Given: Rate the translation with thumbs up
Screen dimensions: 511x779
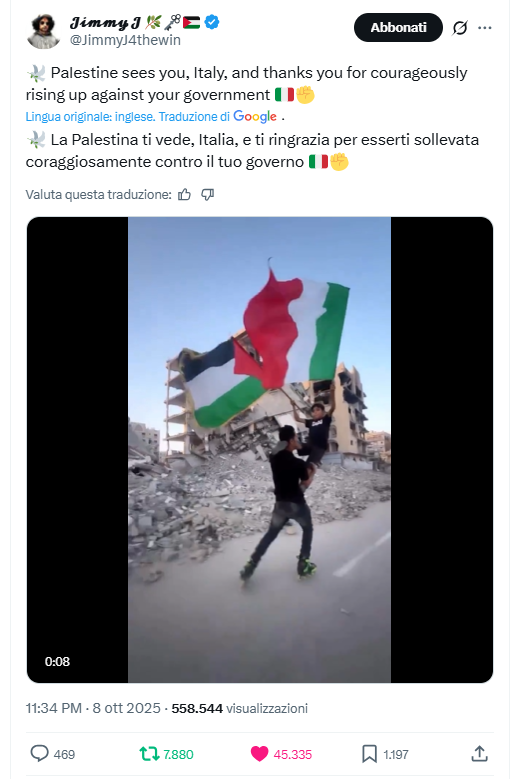Looking at the screenshot, I should [x=184, y=195].
